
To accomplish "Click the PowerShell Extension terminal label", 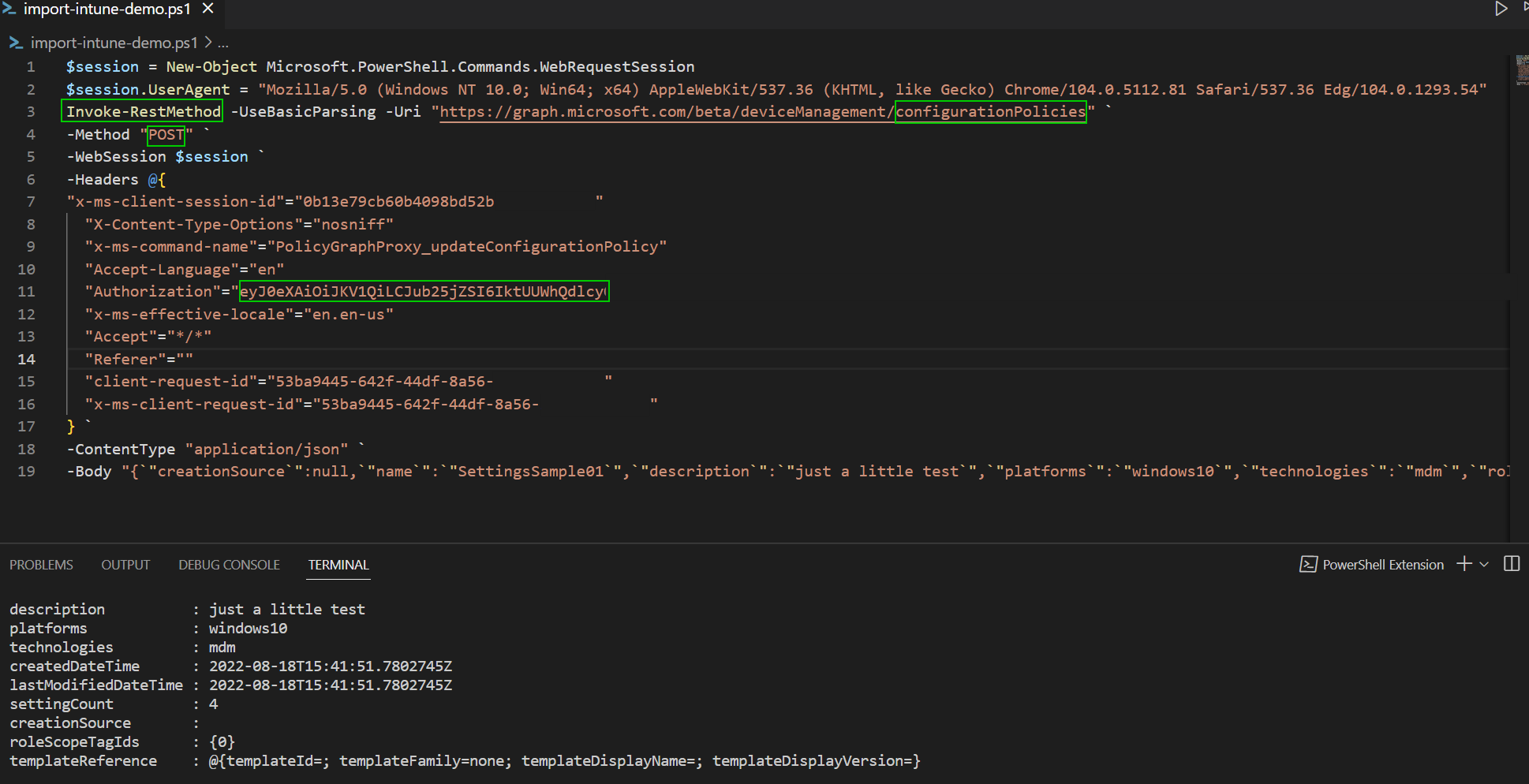I will (x=1383, y=565).
